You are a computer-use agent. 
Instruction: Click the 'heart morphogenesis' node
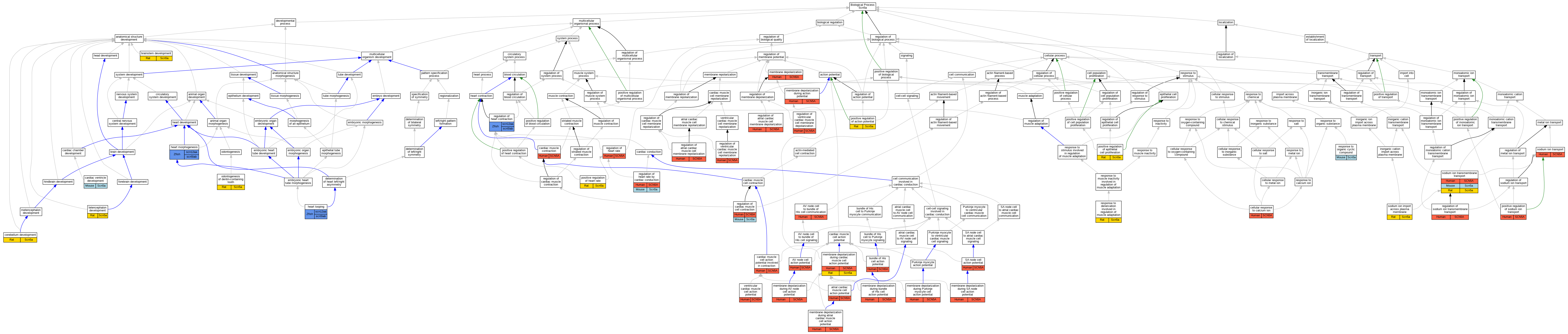pos(184,152)
